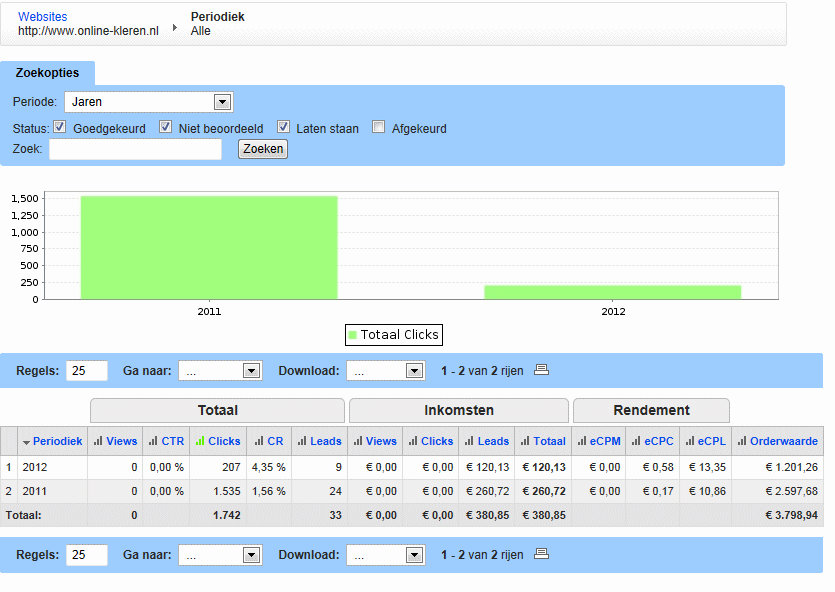Click the chart icon beside Totaal Leads column
Screen dimensions: 835x592
(302, 441)
